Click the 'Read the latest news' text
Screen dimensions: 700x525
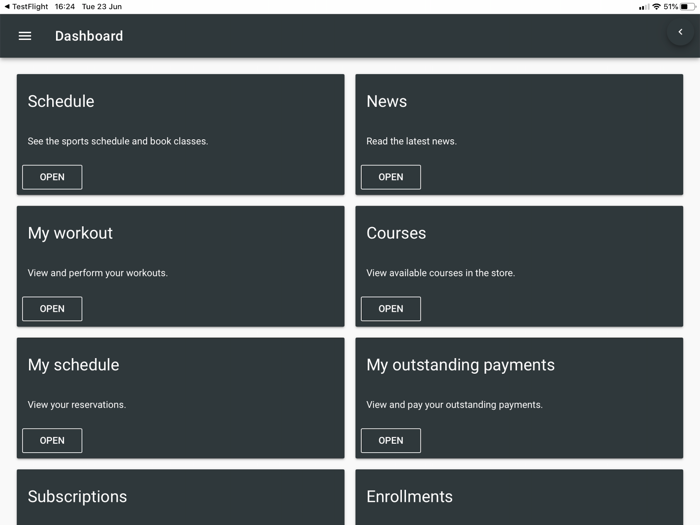point(411,141)
